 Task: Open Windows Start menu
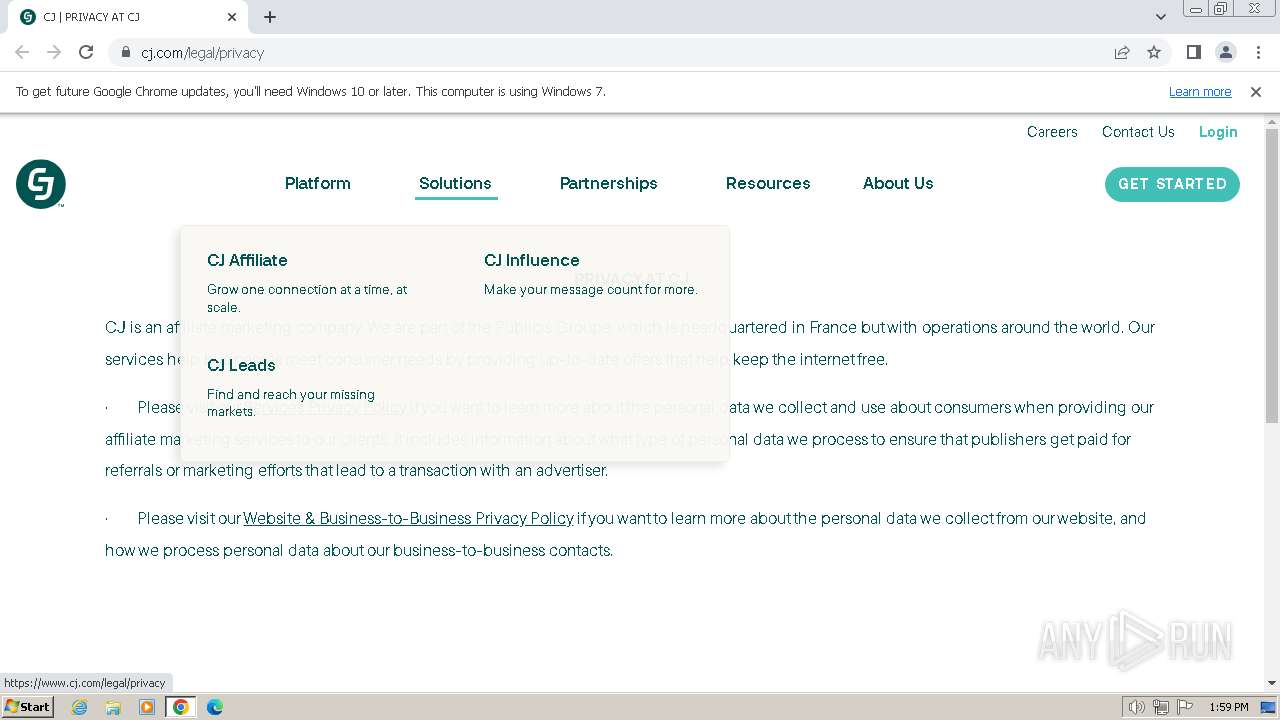tap(27, 706)
